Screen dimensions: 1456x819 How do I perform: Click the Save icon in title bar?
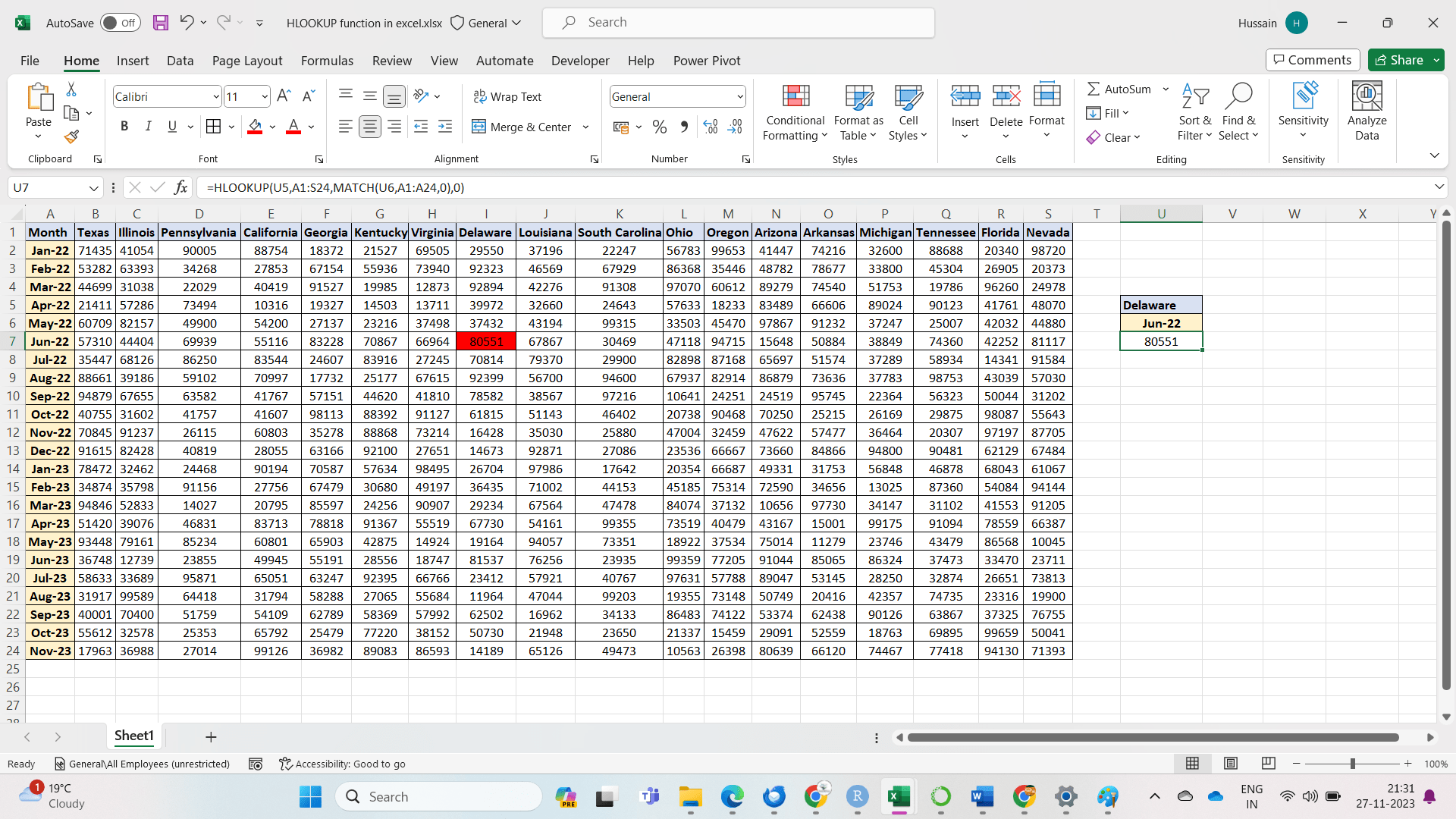point(161,23)
